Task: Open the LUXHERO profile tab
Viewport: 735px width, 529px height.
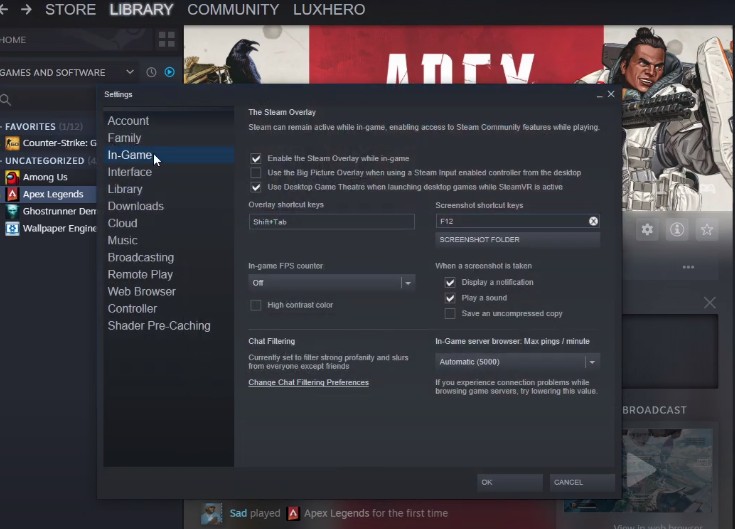Action: pyautogui.click(x=329, y=9)
